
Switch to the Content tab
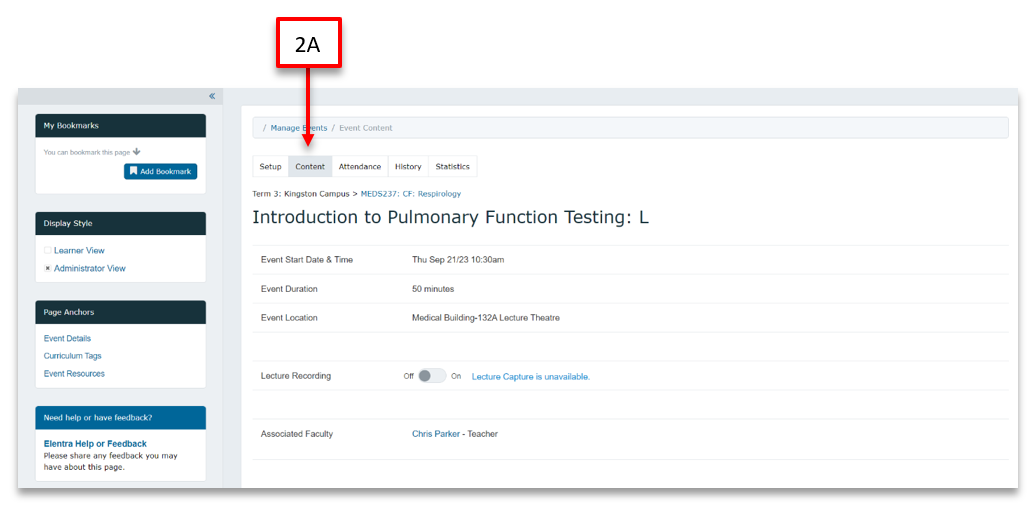(x=310, y=166)
